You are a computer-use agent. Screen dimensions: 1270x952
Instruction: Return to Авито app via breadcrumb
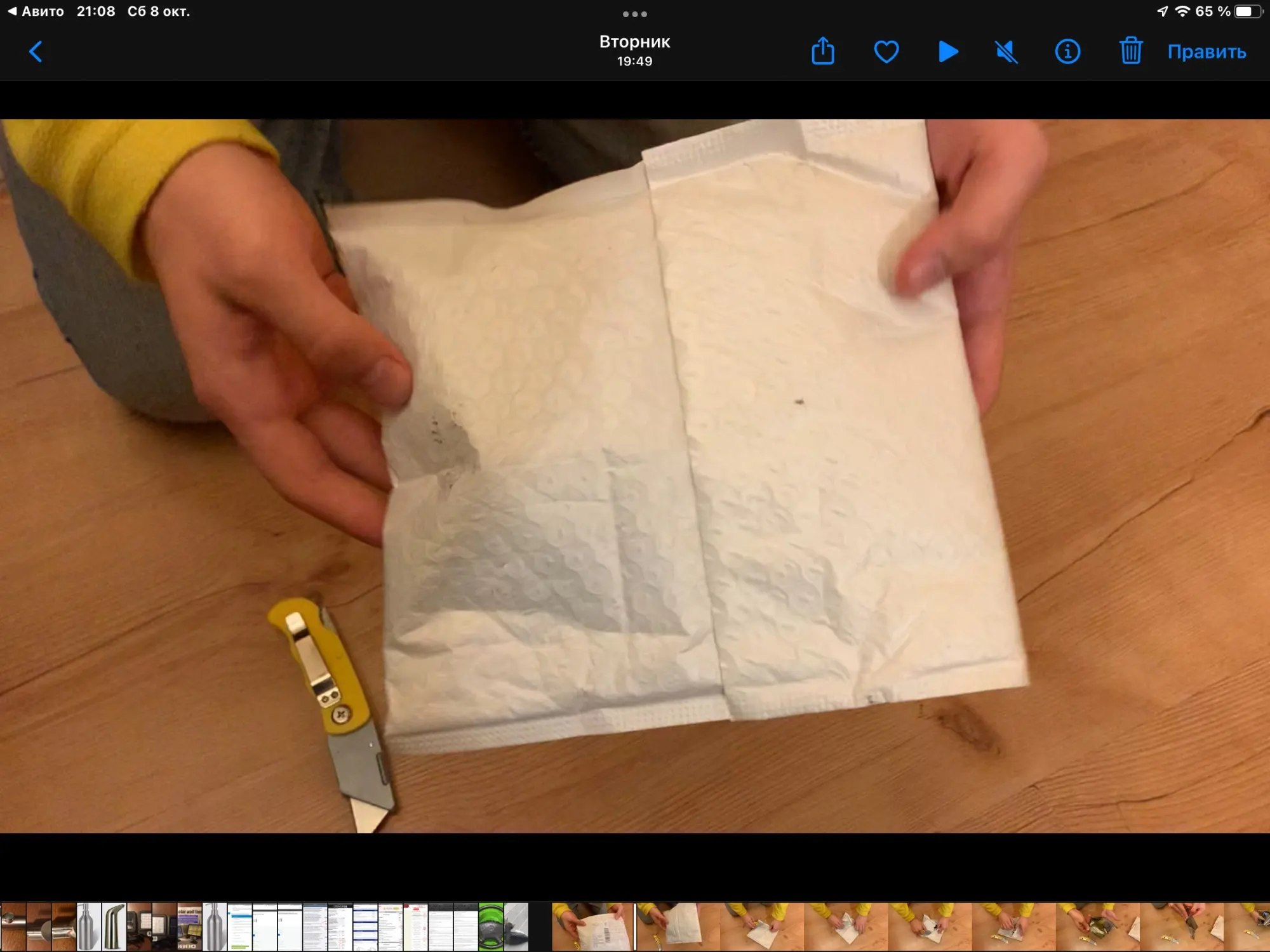coord(36,11)
